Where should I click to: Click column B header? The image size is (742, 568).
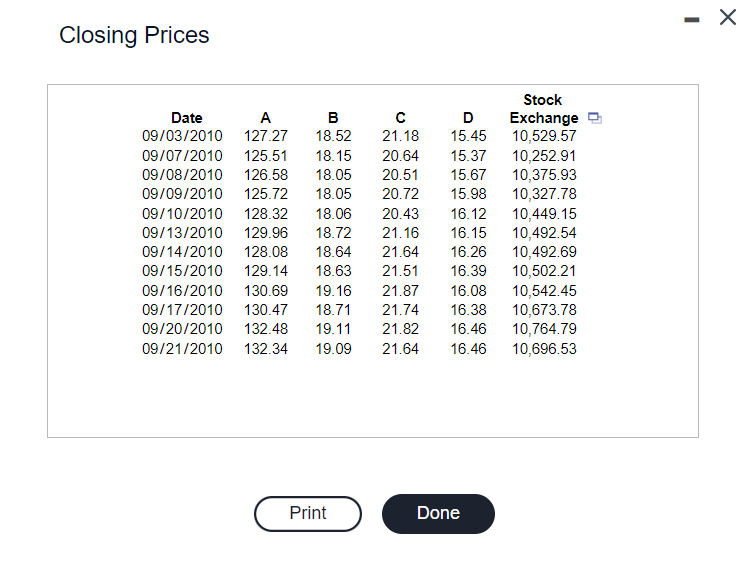(333, 118)
